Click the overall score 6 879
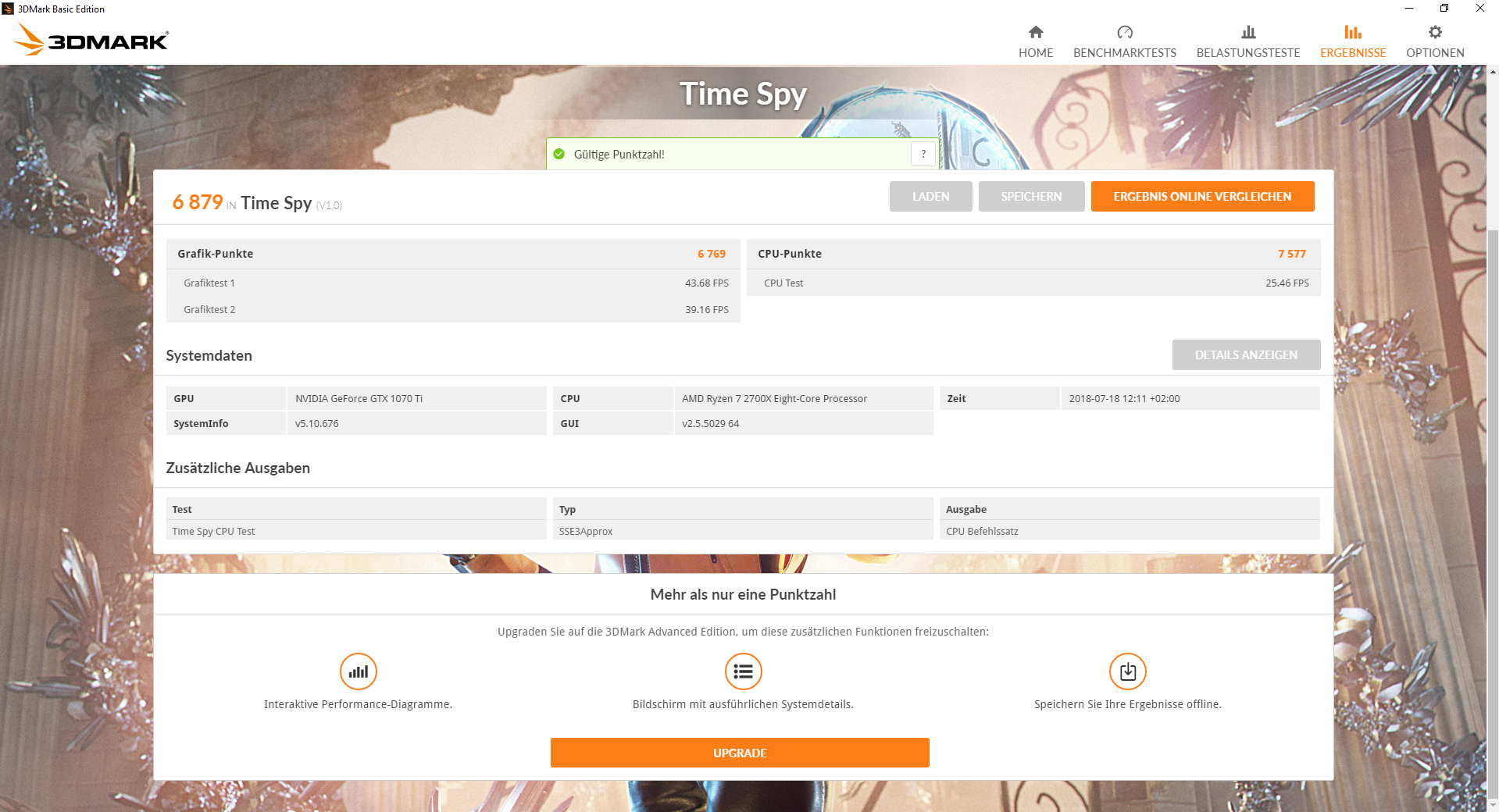The height and width of the screenshot is (812, 1499). (198, 202)
